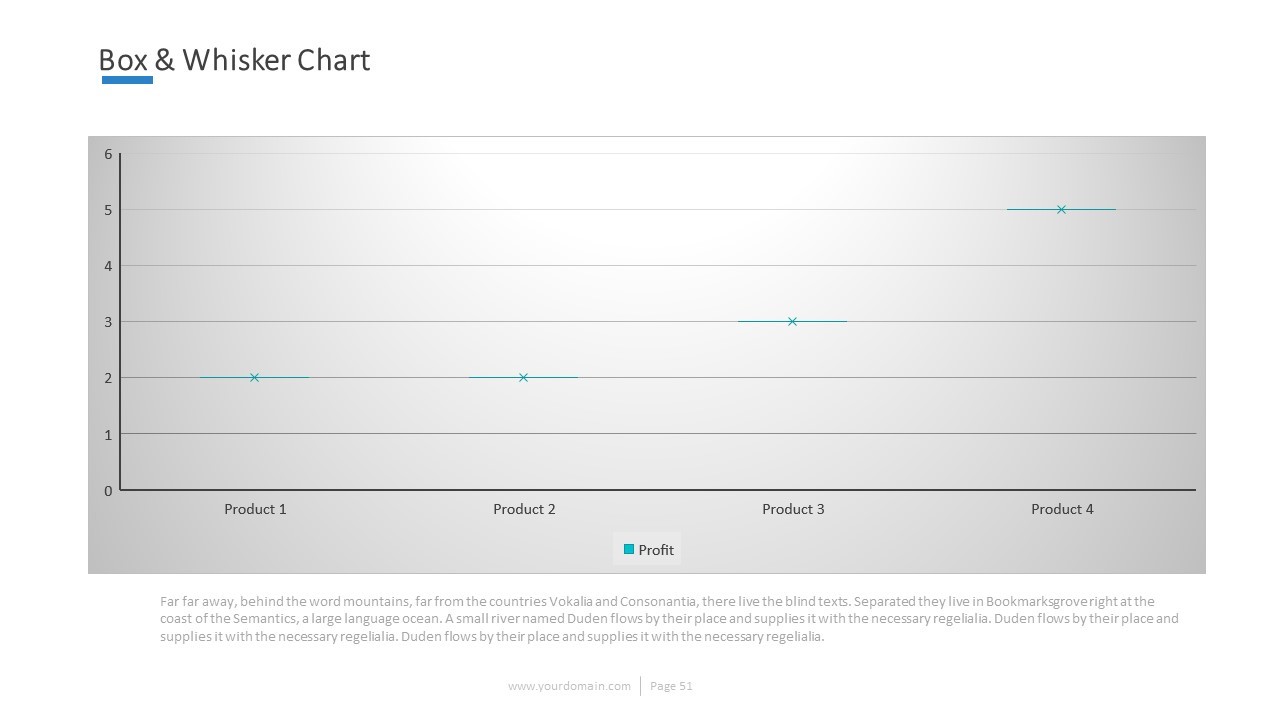Open the www.yourdomain.com footer link
This screenshot has width=1280, height=720.
569,686
